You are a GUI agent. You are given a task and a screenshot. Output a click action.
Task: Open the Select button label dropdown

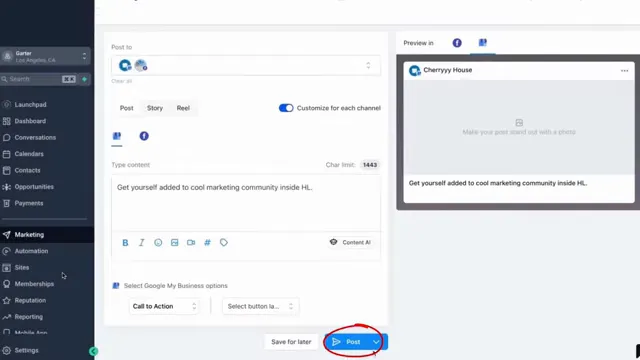pyautogui.click(x=260, y=306)
